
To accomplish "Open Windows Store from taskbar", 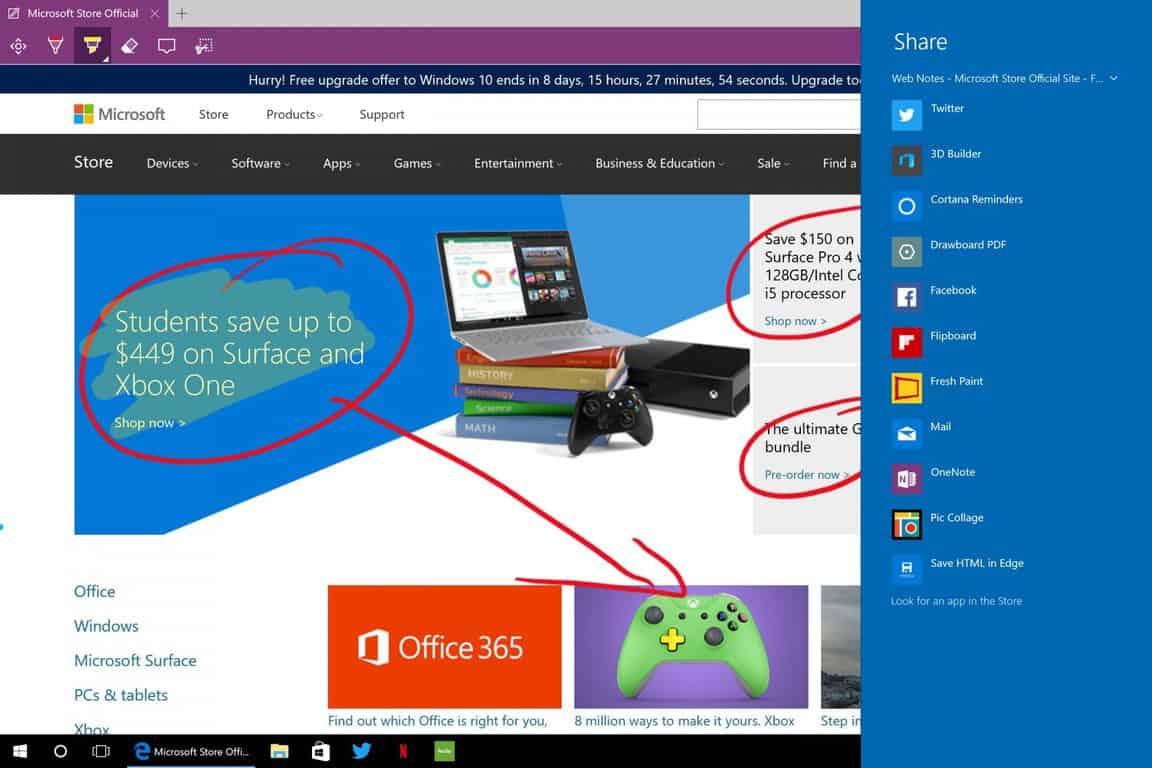I will tap(320, 751).
